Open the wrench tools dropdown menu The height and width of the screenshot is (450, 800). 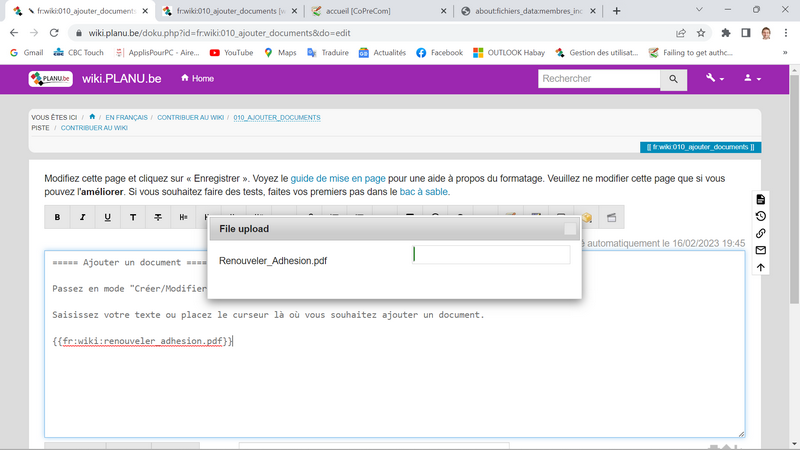(715, 79)
